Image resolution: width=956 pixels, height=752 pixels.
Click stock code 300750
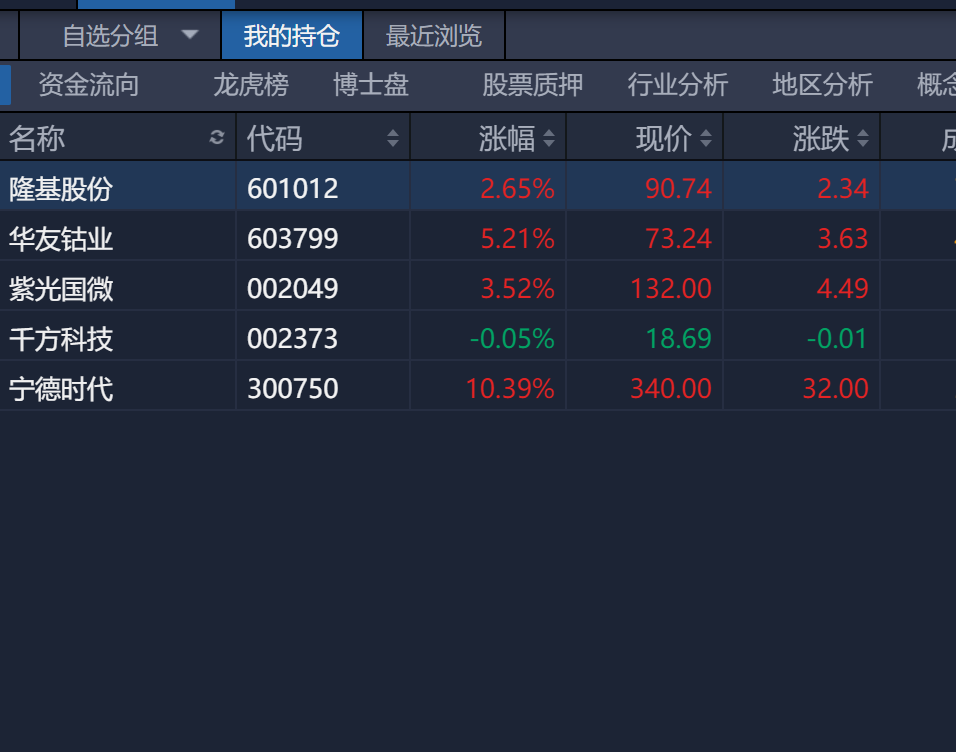point(293,389)
